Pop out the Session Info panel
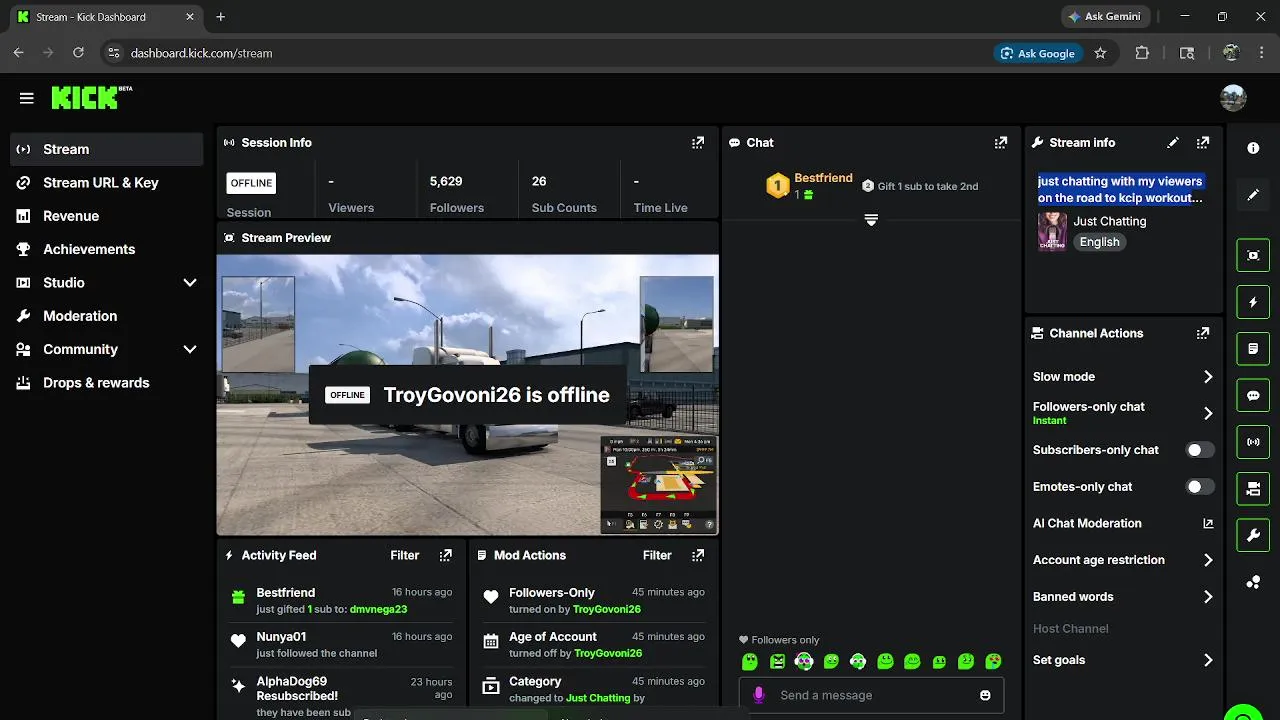Viewport: 1280px width, 720px height. pyautogui.click(x=698, y=143)
